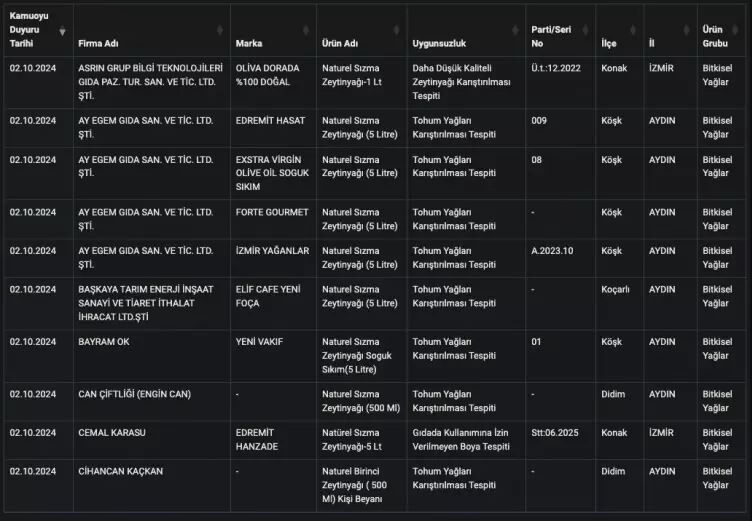Click sort arrows in İl column

pos(688,31)
